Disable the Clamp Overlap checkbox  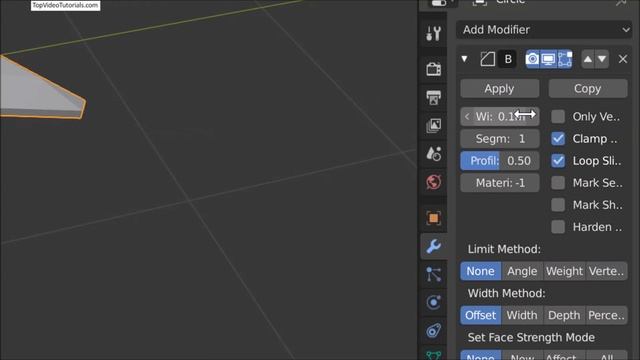click(558, 139)
